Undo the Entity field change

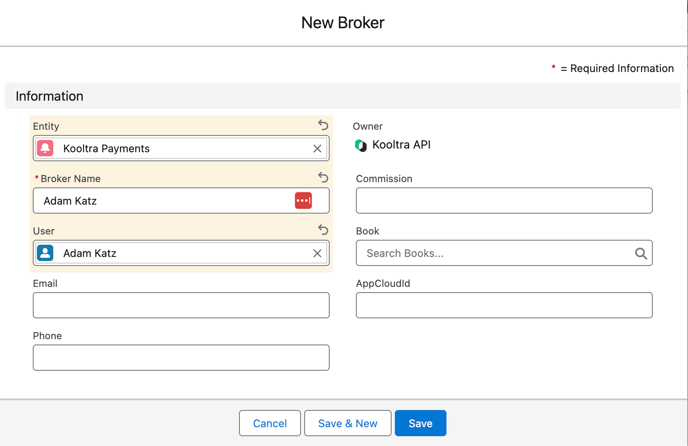pyautogui.click(x=323, y=125)
